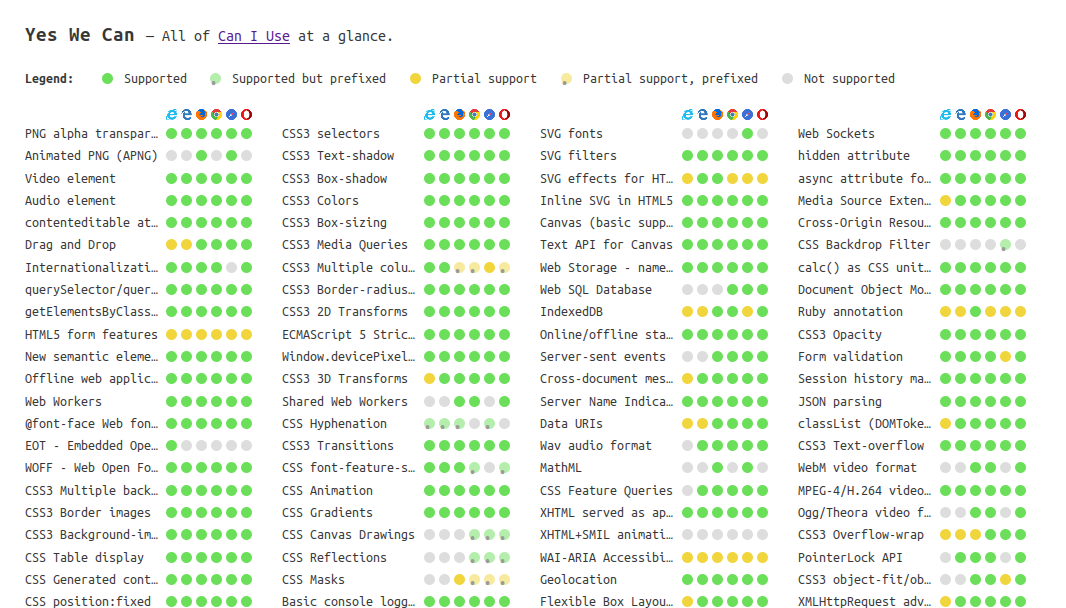Select the Web SQL Database feature
The image size is (1066, 608).
tap(595, 290)
